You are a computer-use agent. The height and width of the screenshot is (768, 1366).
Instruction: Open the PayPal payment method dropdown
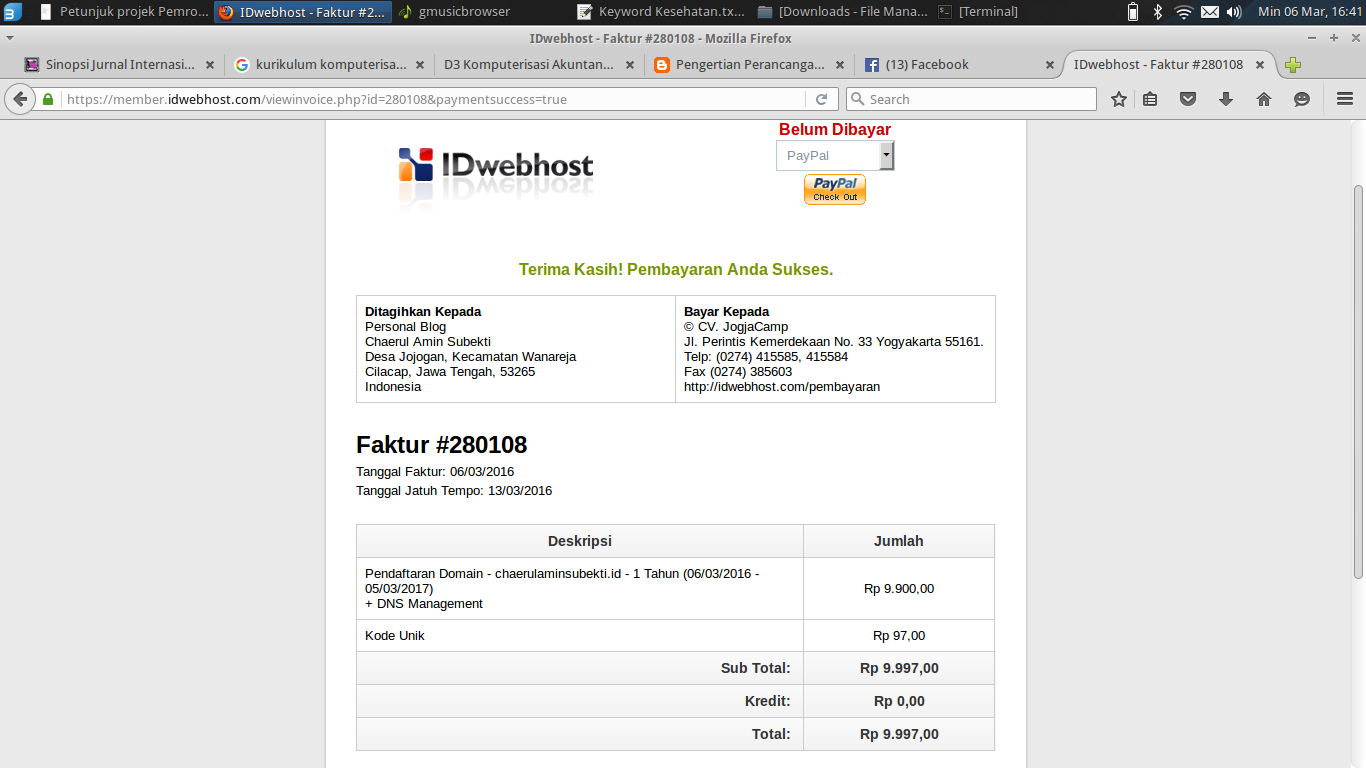pyautogui.click(x=835, y=156)
